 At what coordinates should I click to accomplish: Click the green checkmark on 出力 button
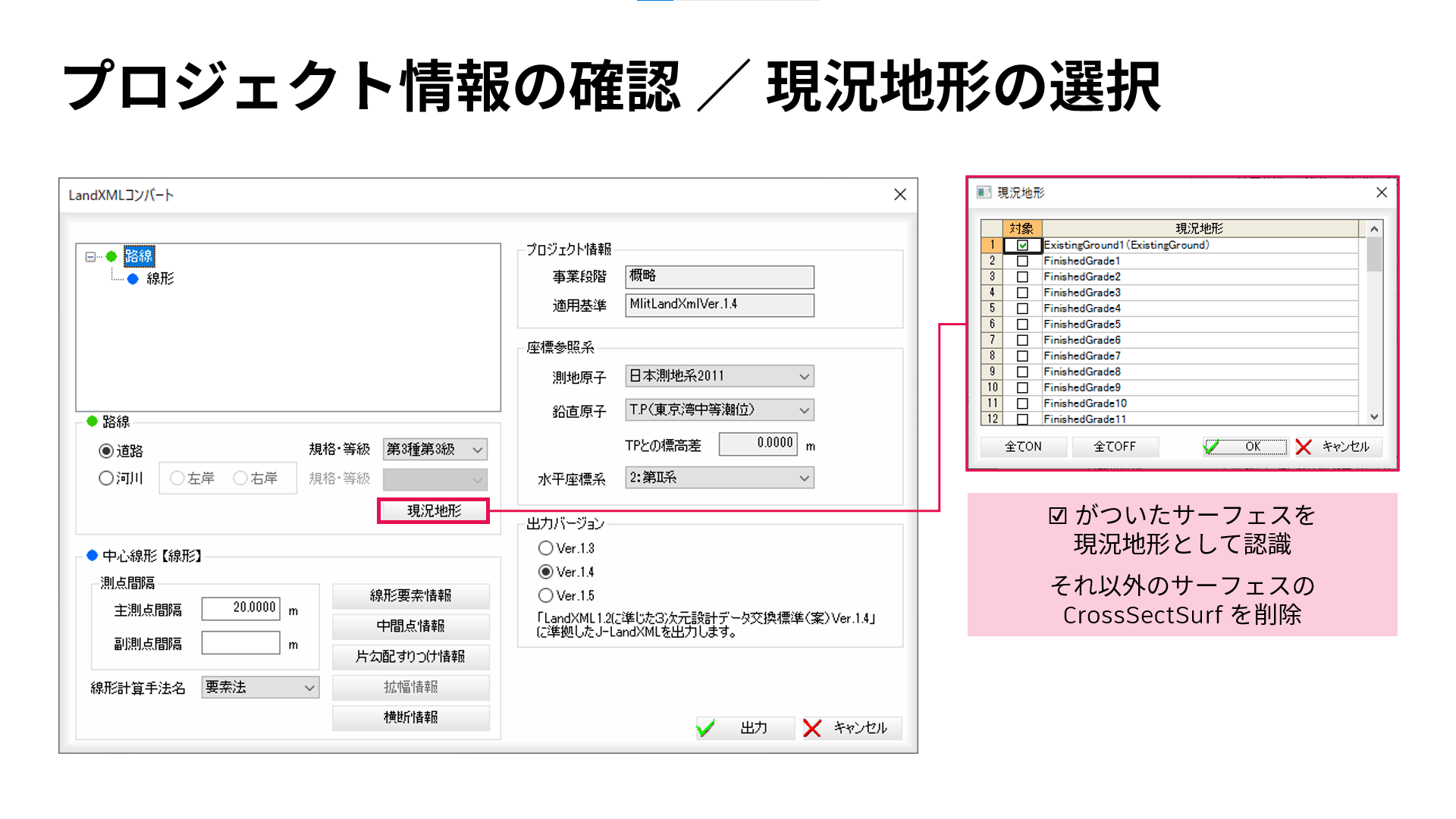[x=706, y=728]
